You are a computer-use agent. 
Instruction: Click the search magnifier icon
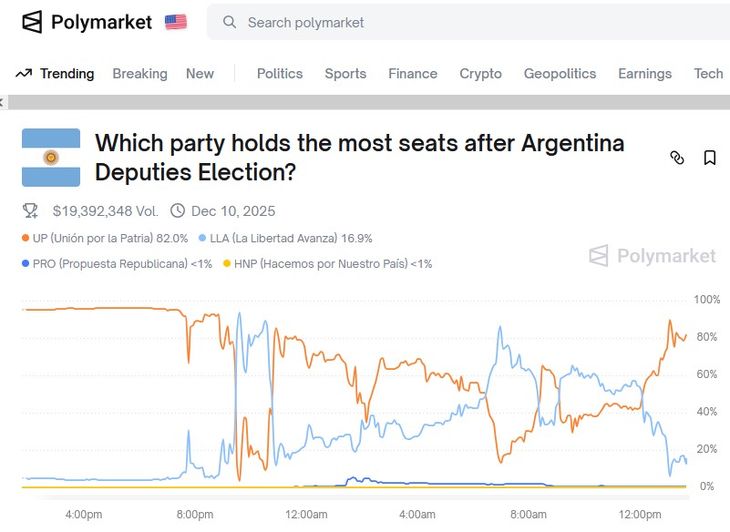[x=230, y=22]
